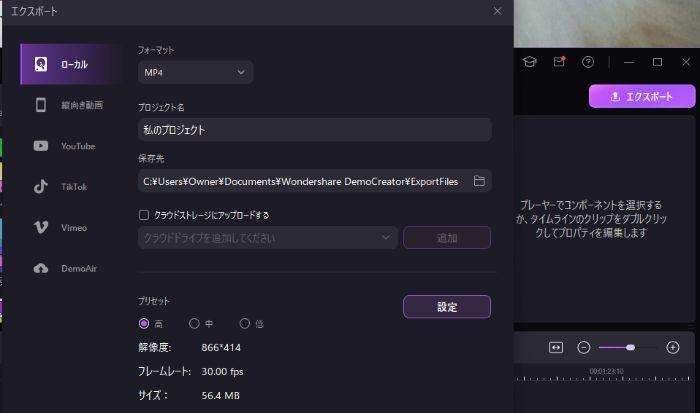Click the 追加 add button
Screen dimensions: 700x413
(x=447, y=238)
